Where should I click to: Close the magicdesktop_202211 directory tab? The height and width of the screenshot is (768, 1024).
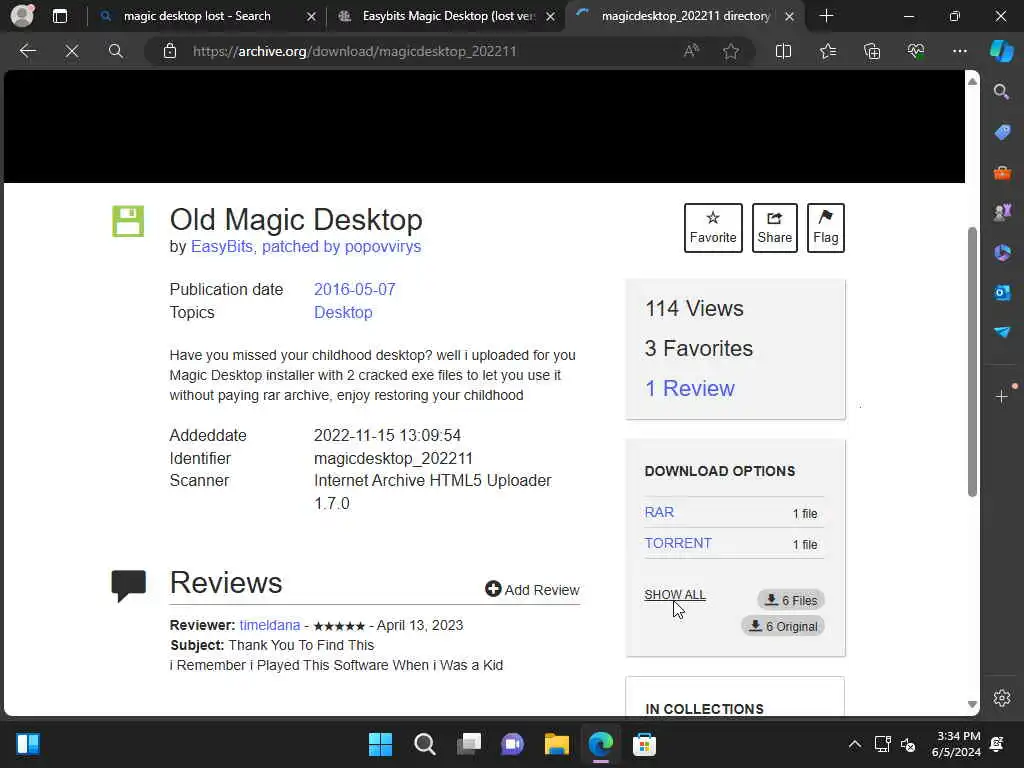coord(790,16)
